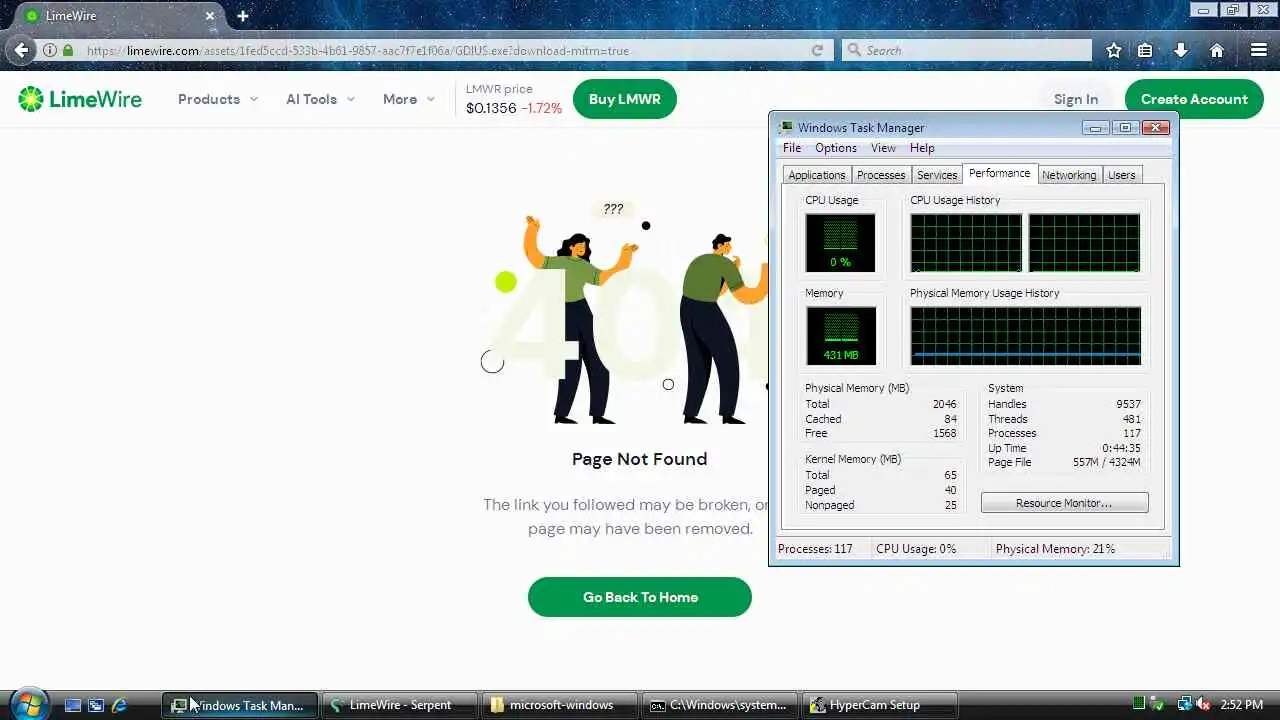Open the View menu in Task Manager
Viewport: 1280px width, 720px height.
point(883,148)
